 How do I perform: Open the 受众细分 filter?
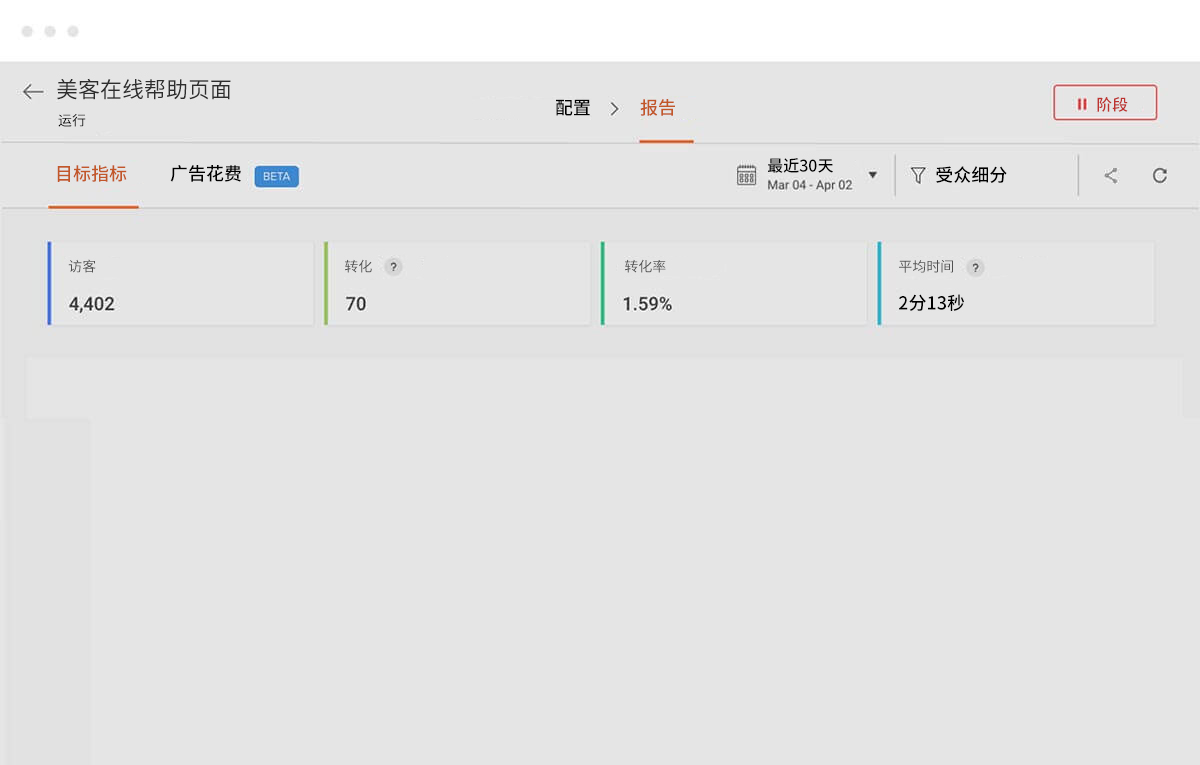point(958,175)
